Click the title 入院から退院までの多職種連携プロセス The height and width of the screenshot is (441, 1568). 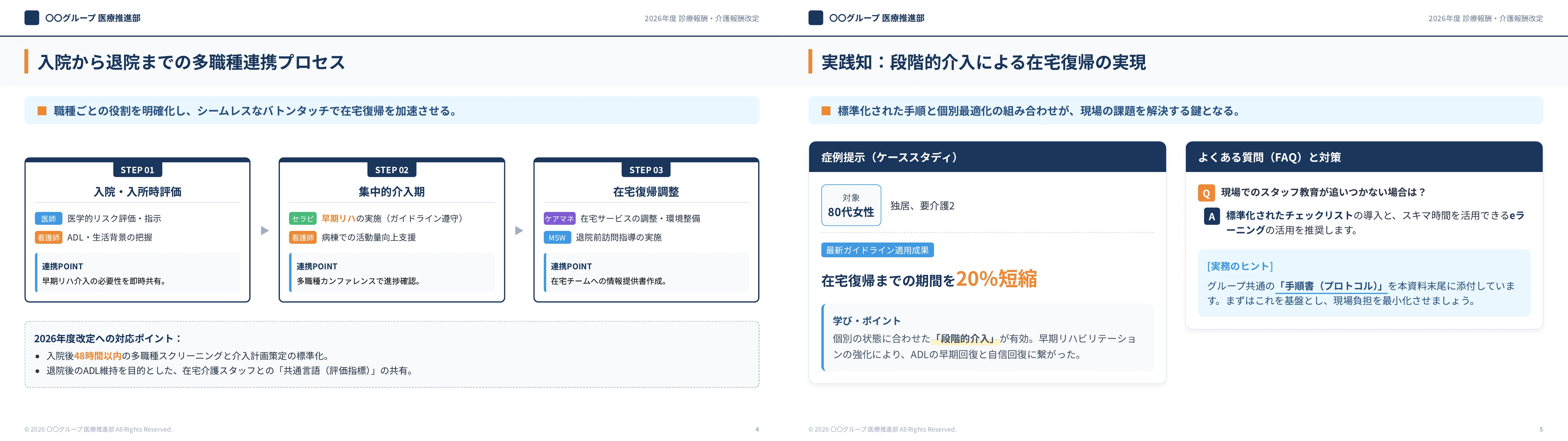191,62
